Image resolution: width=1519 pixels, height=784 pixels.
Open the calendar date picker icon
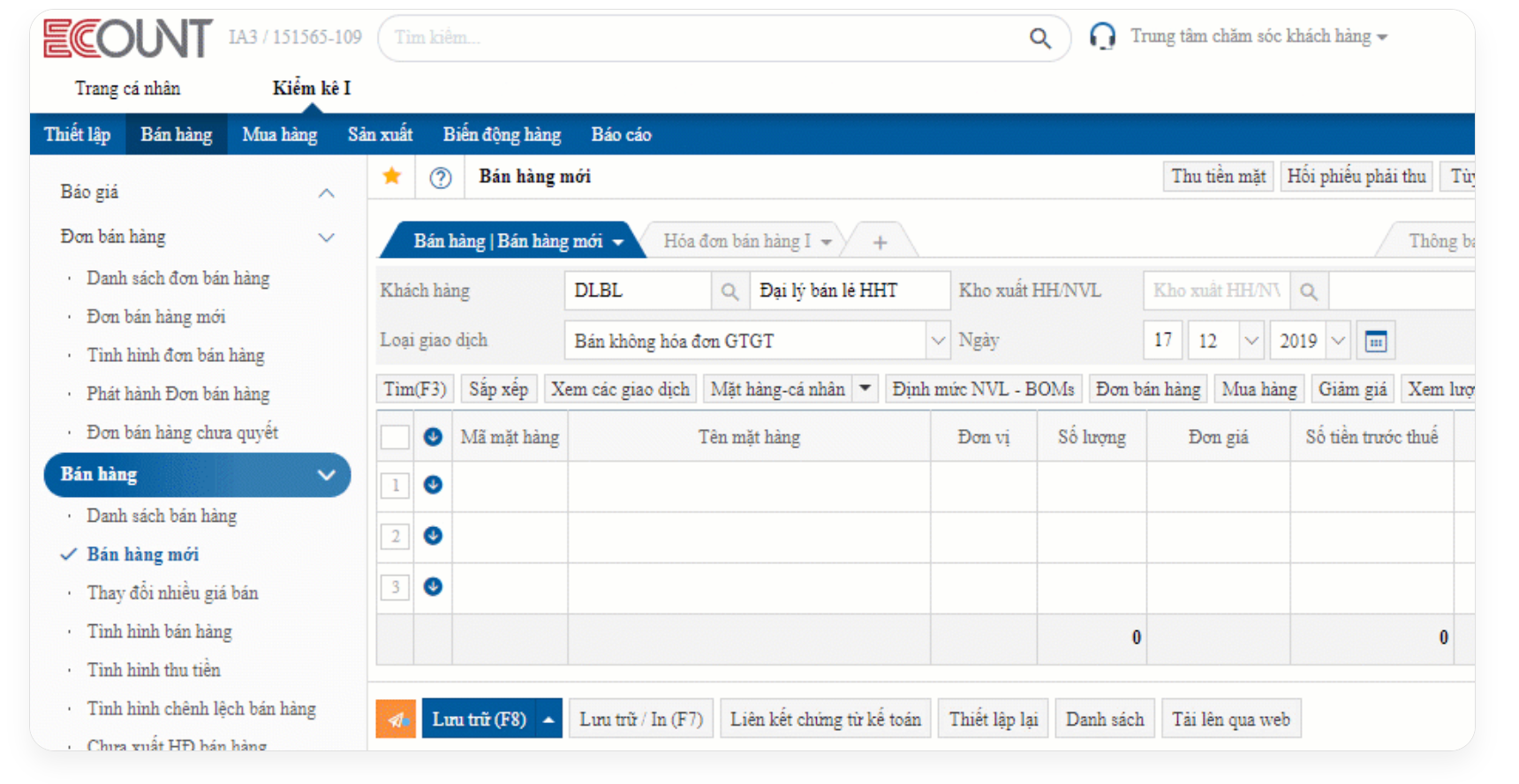point(1375,342)
